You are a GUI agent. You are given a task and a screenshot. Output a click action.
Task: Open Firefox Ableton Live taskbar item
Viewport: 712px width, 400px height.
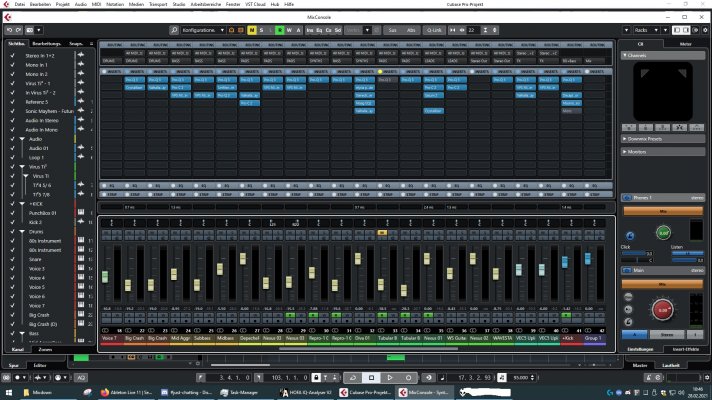tap(126, 392)
